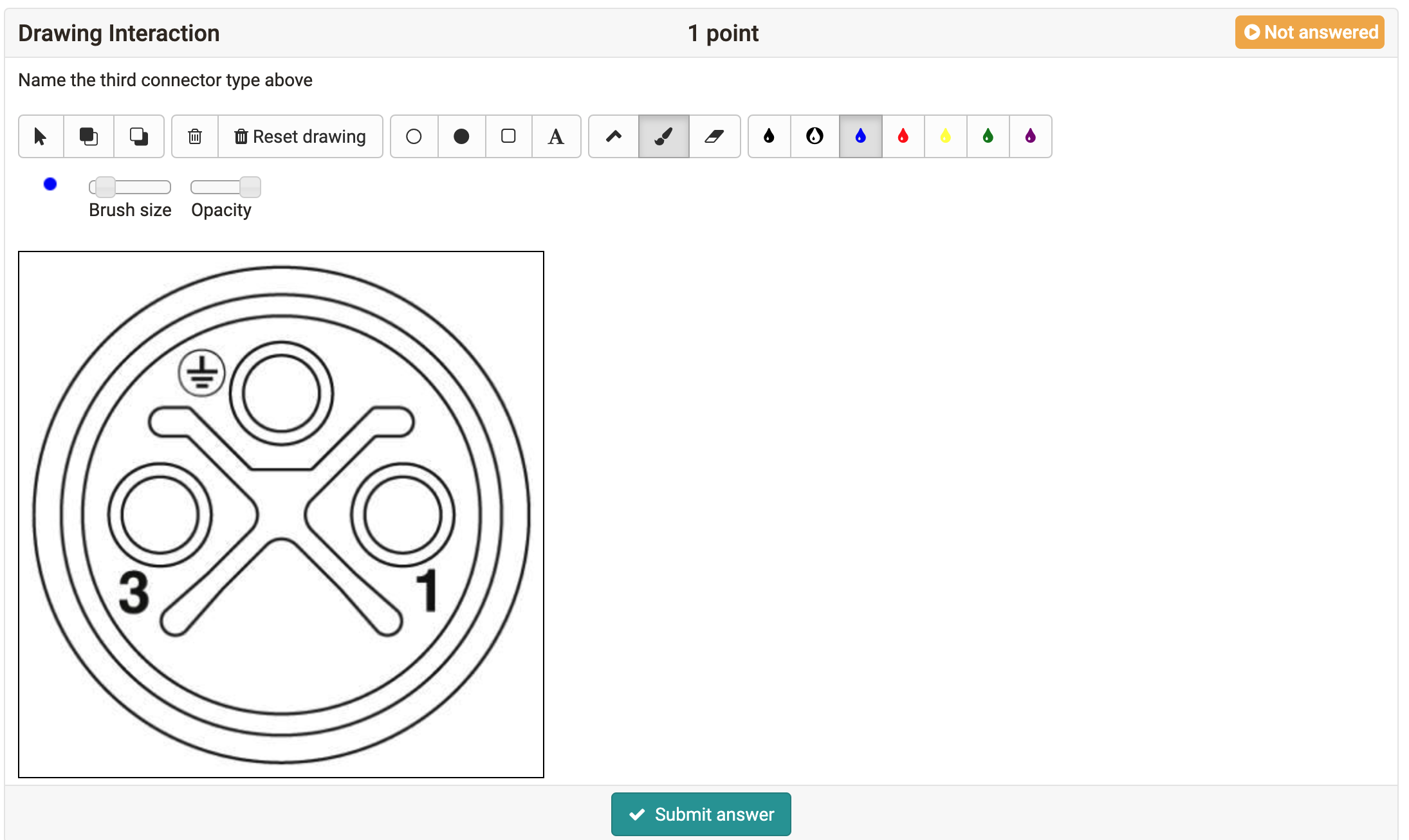Click the '1 point' label

click(723, 33)
